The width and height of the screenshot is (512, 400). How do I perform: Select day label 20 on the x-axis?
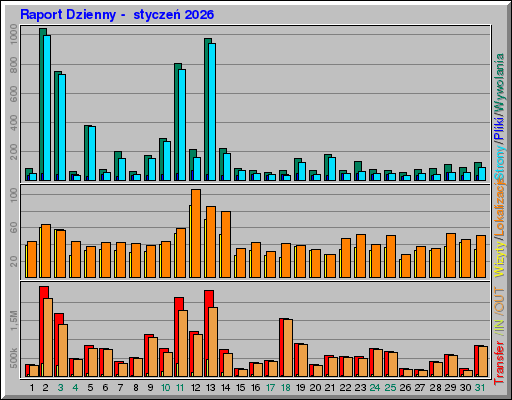(315, 388)
